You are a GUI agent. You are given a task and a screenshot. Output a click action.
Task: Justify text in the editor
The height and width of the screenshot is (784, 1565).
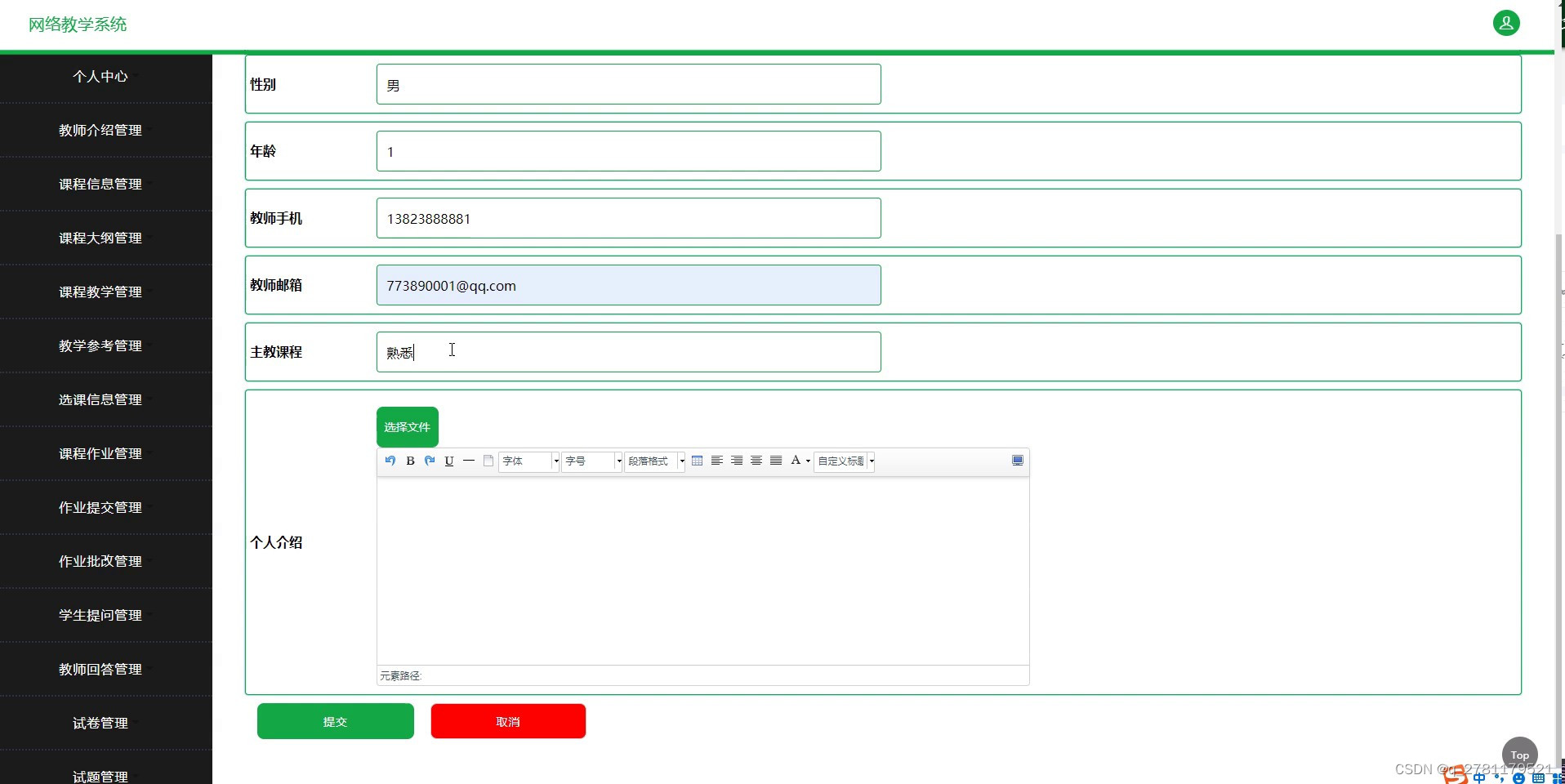click(x=776, y=461)
